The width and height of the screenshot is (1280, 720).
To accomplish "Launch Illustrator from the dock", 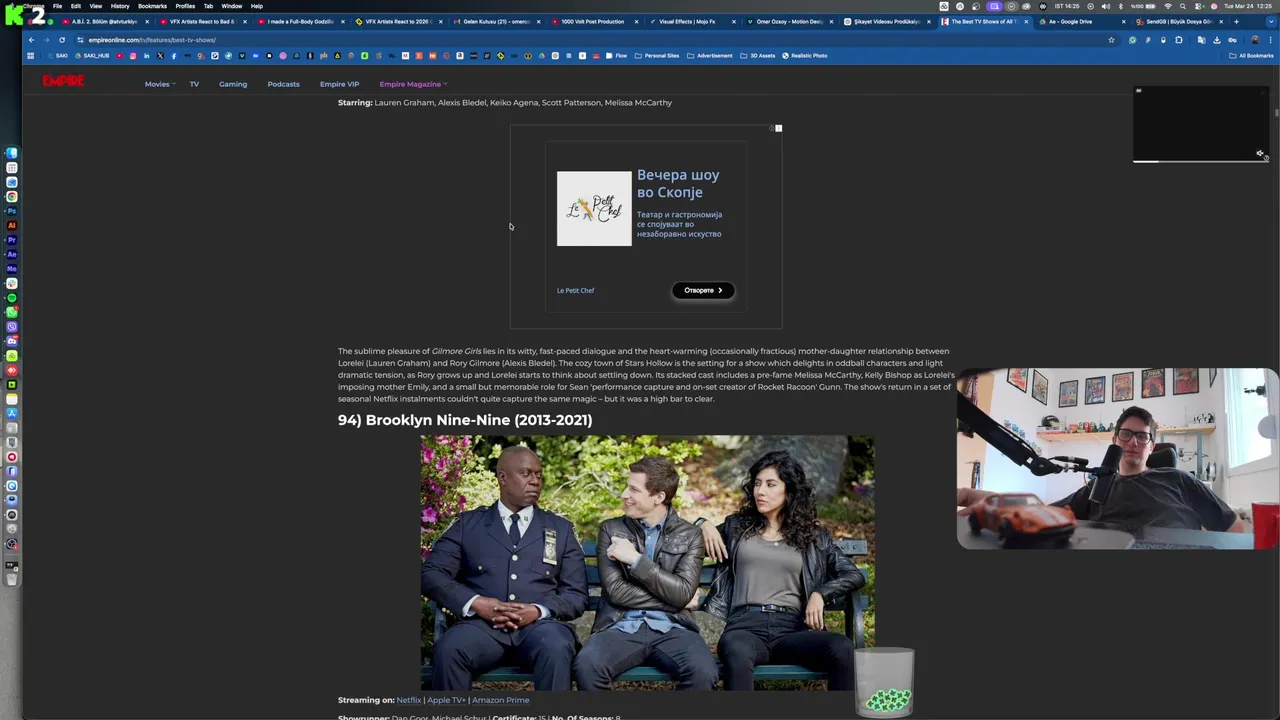I will [12, 224].
